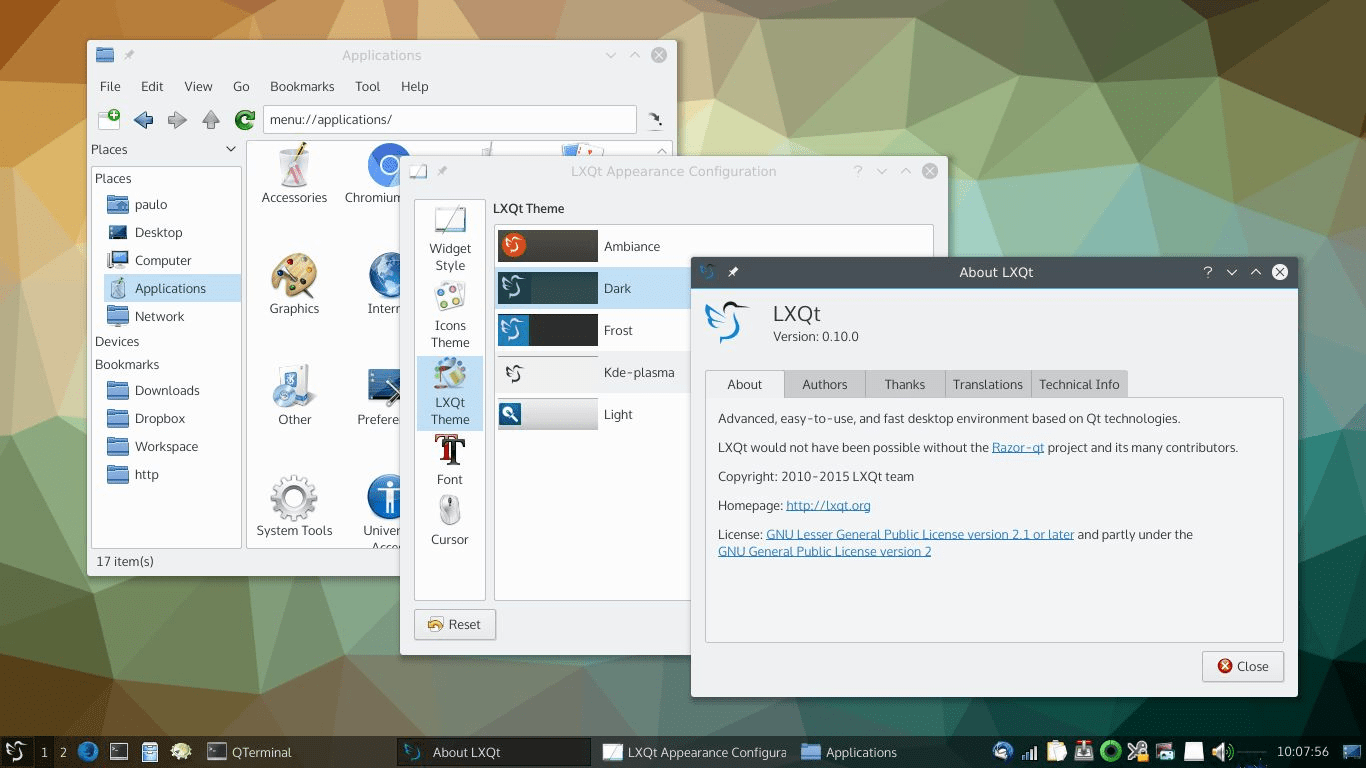This screenshot has height=768, width=1366.
Task: Reload the applications view
Action: [244, 119]
